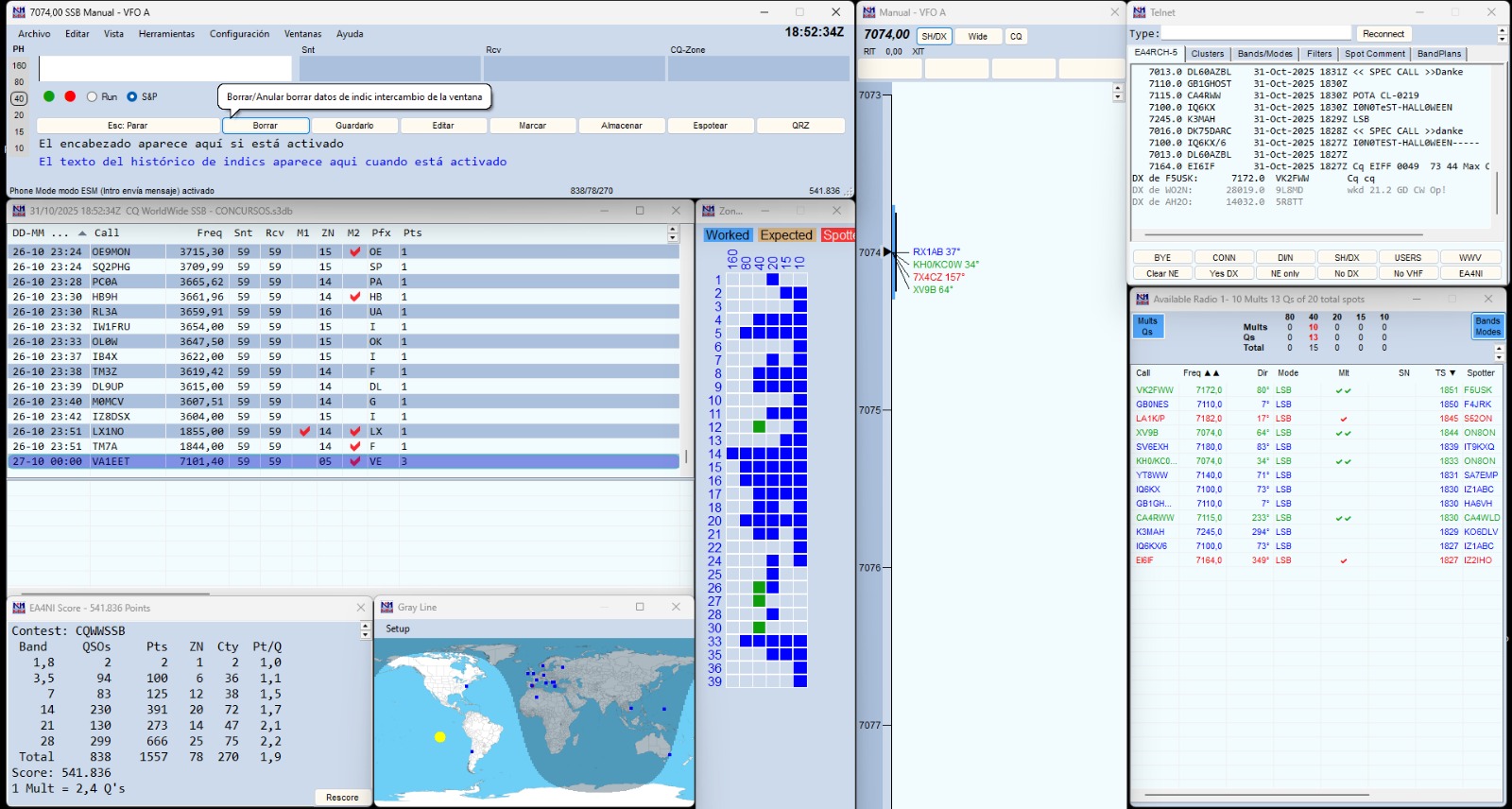Click the callsign entry field
Screen dimensions: 1512x809
165,69
